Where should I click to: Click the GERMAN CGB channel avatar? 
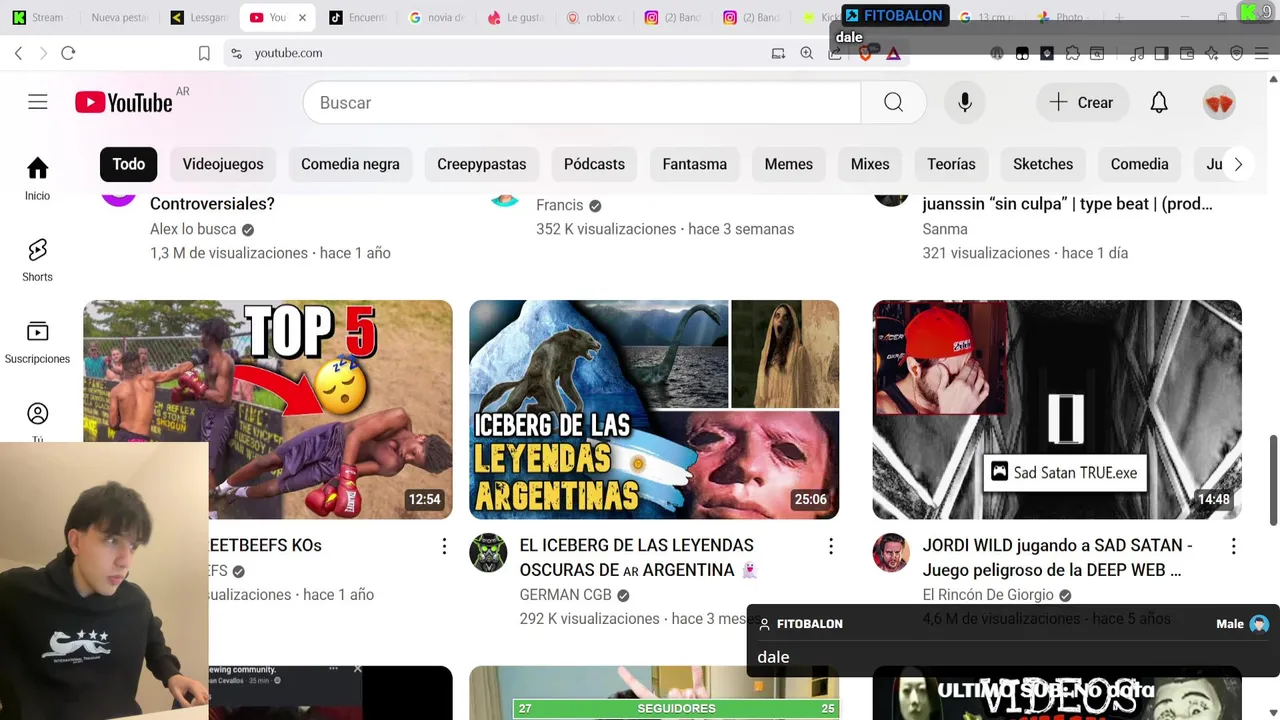click(x=488, y=553)
